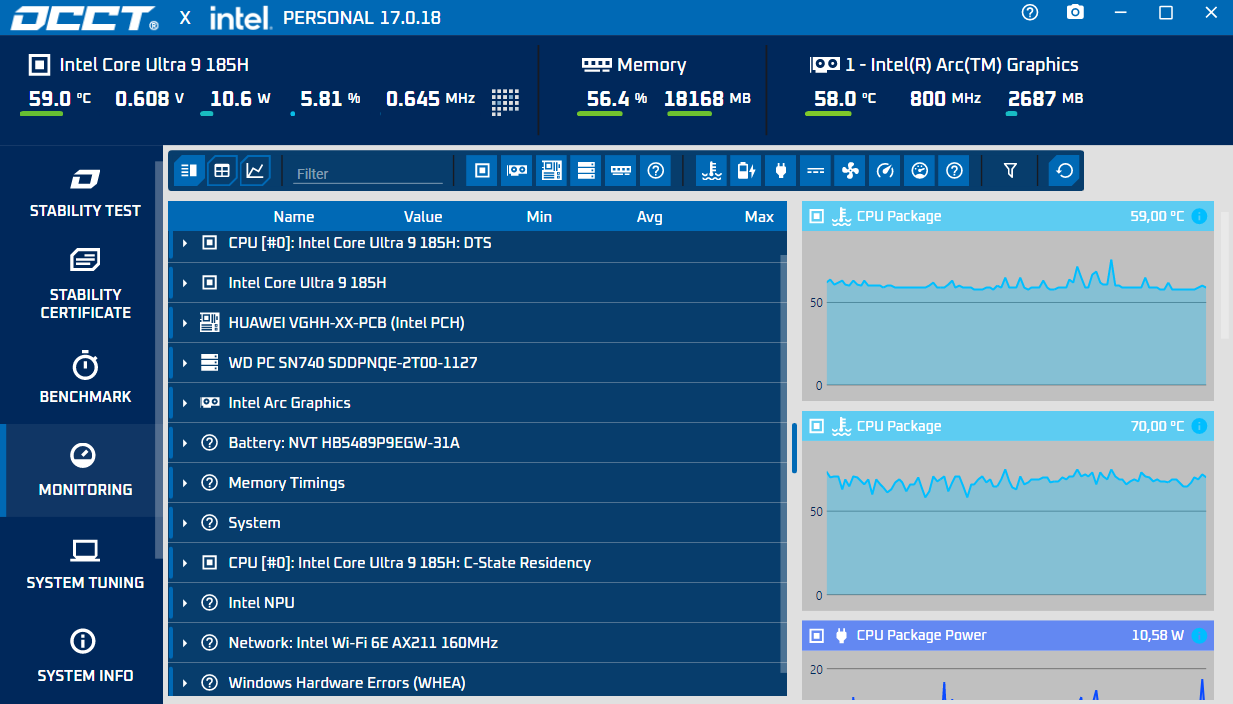Click CPU Package Power graph color dot
This screenshot has height=704, width=1233.
1199,635
